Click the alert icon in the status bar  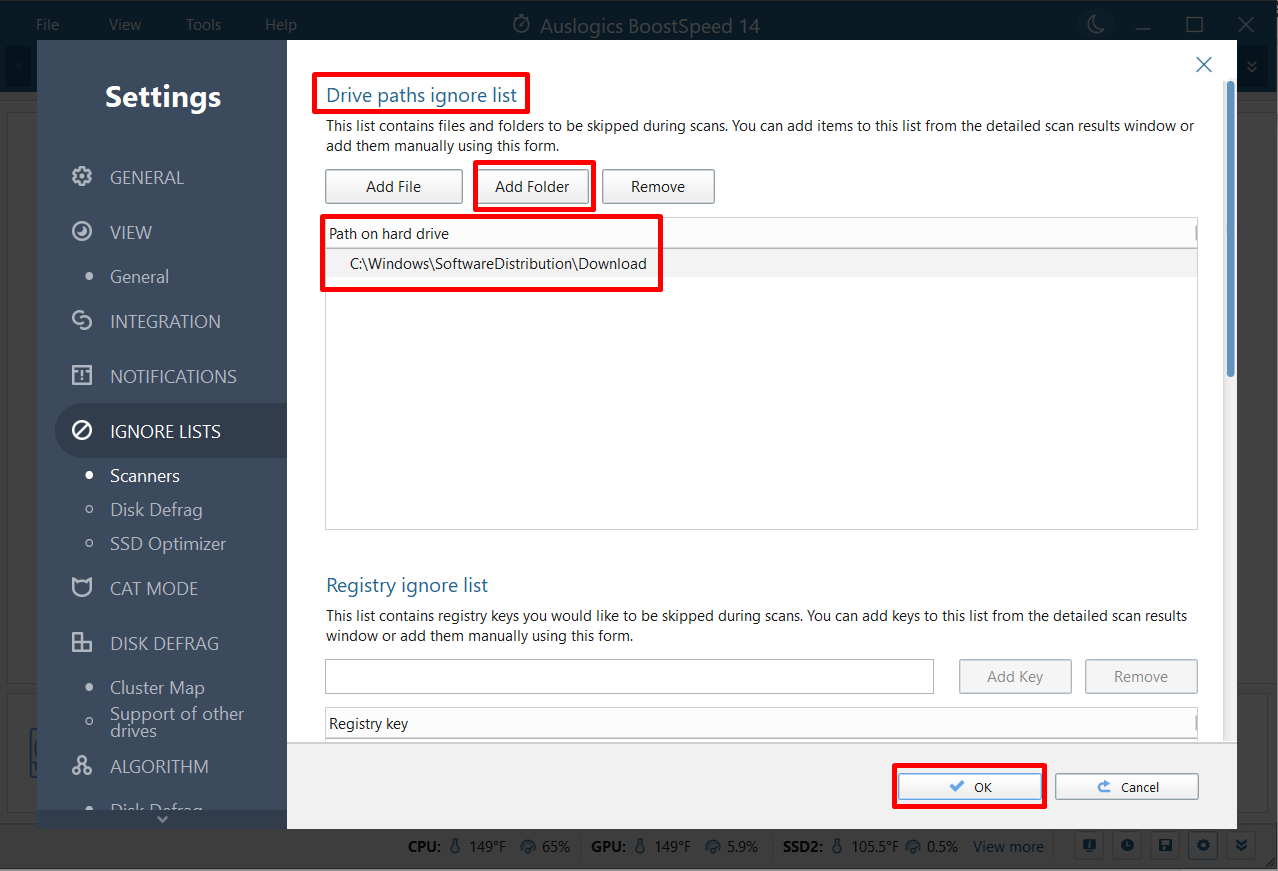[1090, 846]
